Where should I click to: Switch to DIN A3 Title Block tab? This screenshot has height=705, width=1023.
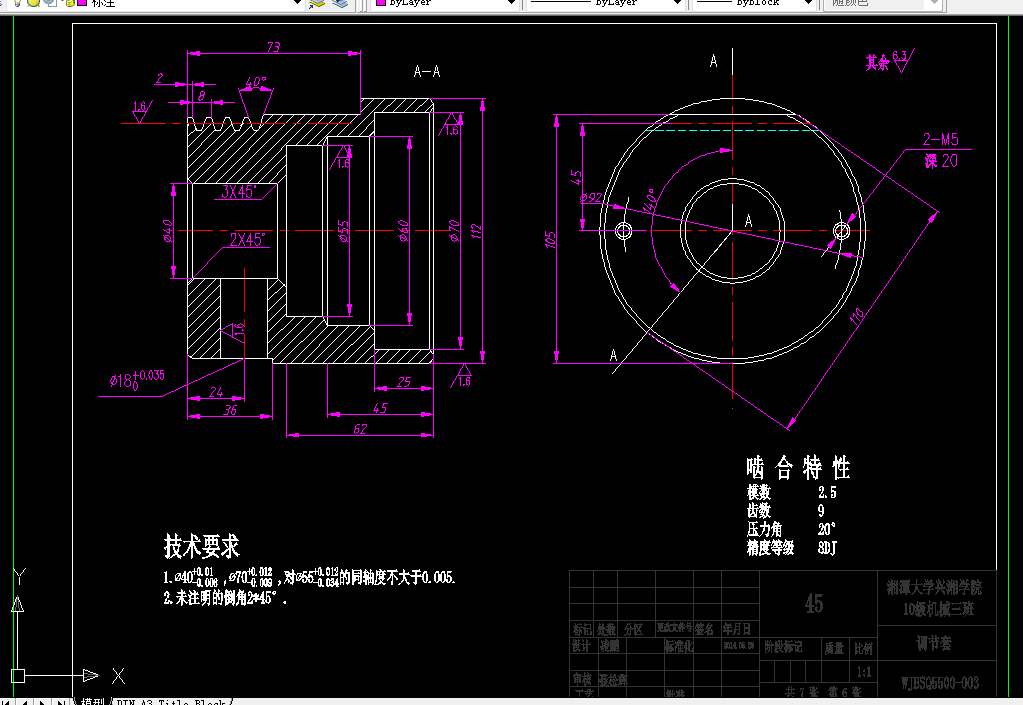[171, 701]
